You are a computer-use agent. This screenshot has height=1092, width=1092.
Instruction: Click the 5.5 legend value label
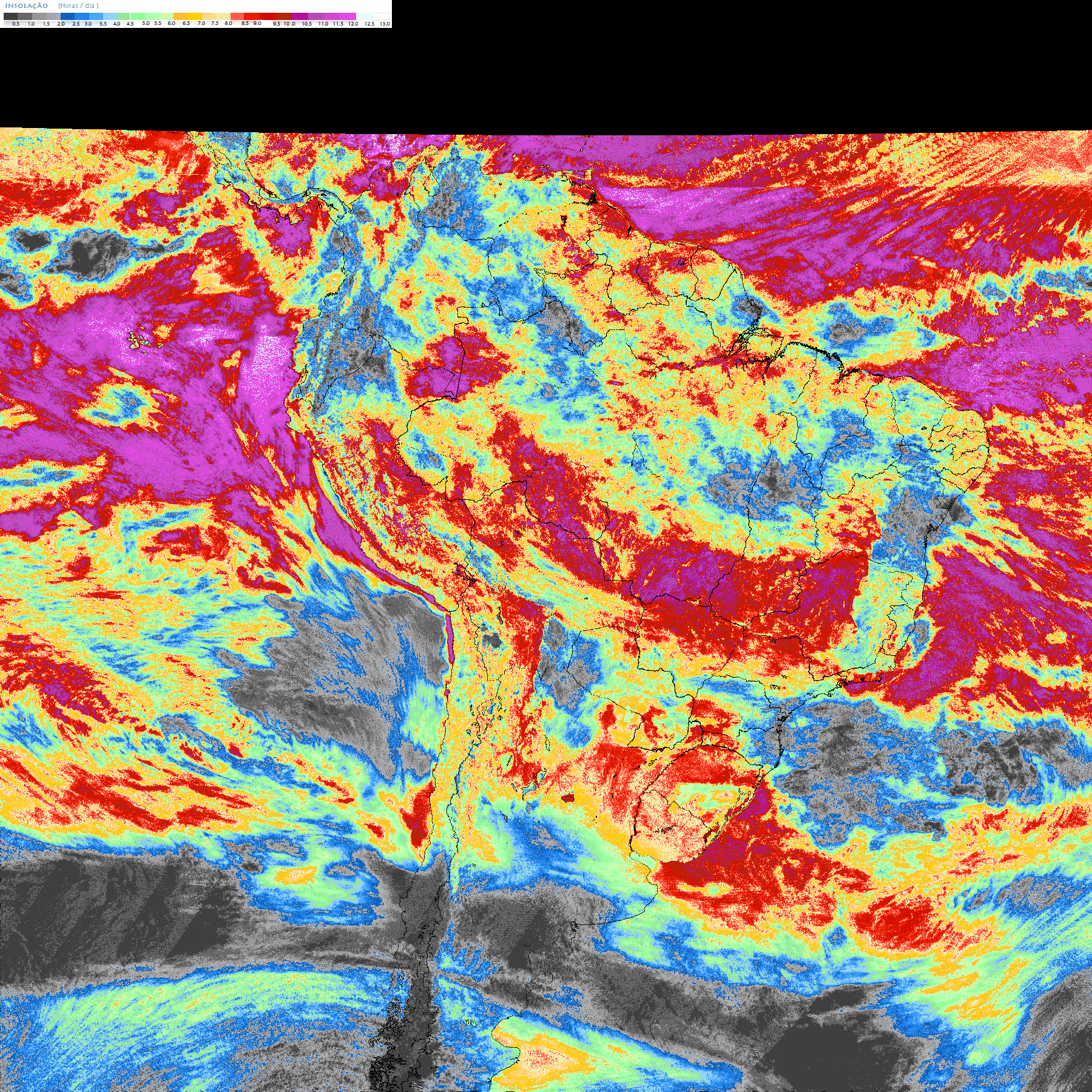click(x=158, y=23)
